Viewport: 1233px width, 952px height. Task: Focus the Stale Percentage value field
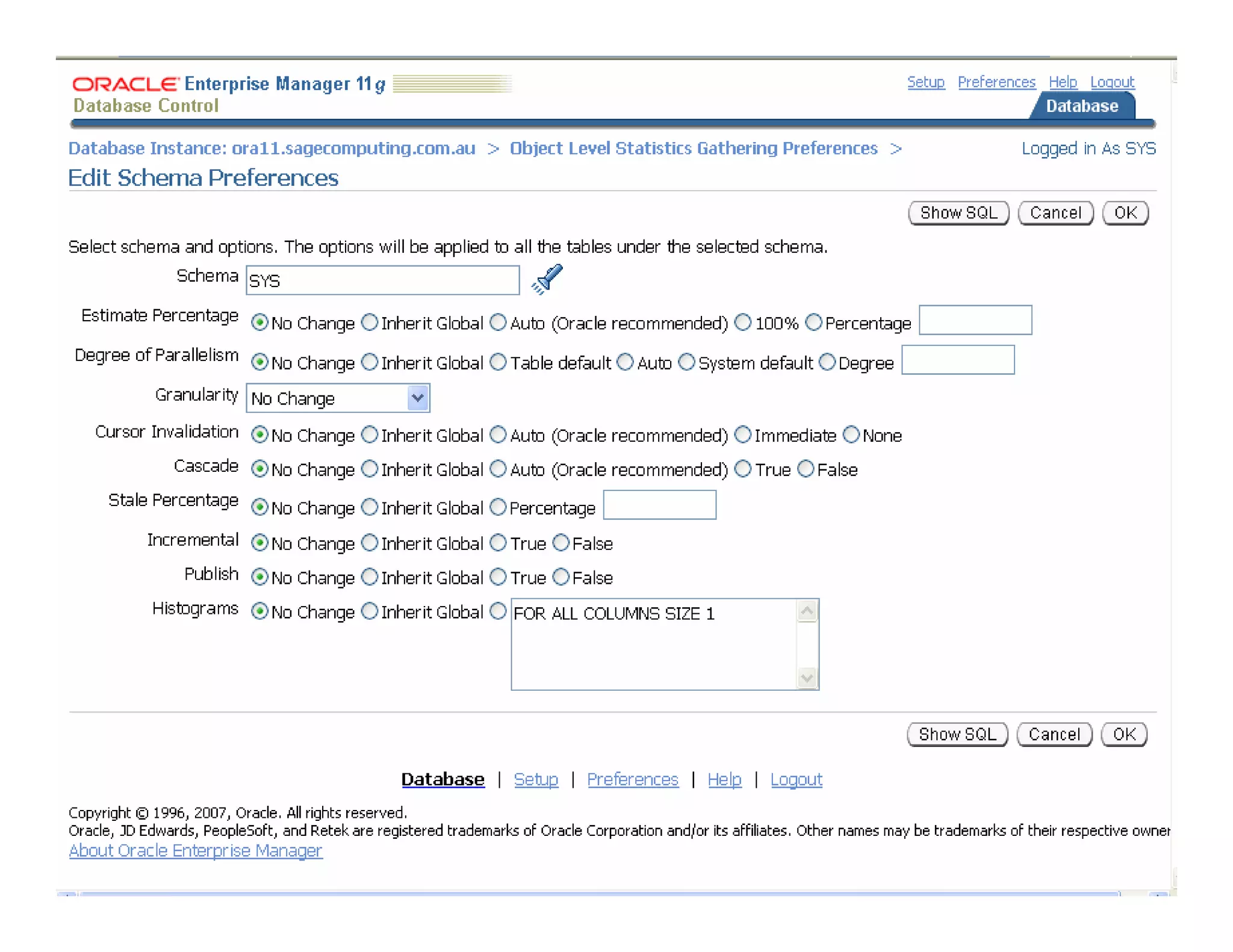coord(660,505)
